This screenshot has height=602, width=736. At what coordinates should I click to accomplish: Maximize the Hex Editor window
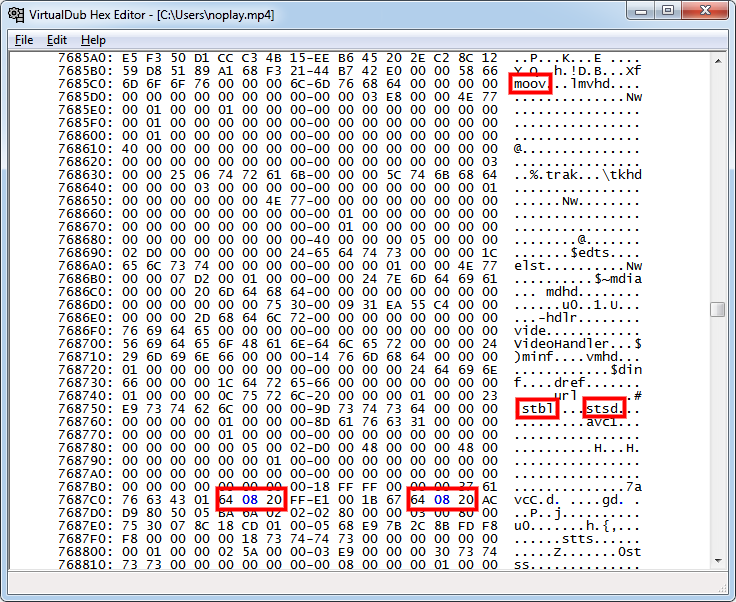(x=668, y=10)
